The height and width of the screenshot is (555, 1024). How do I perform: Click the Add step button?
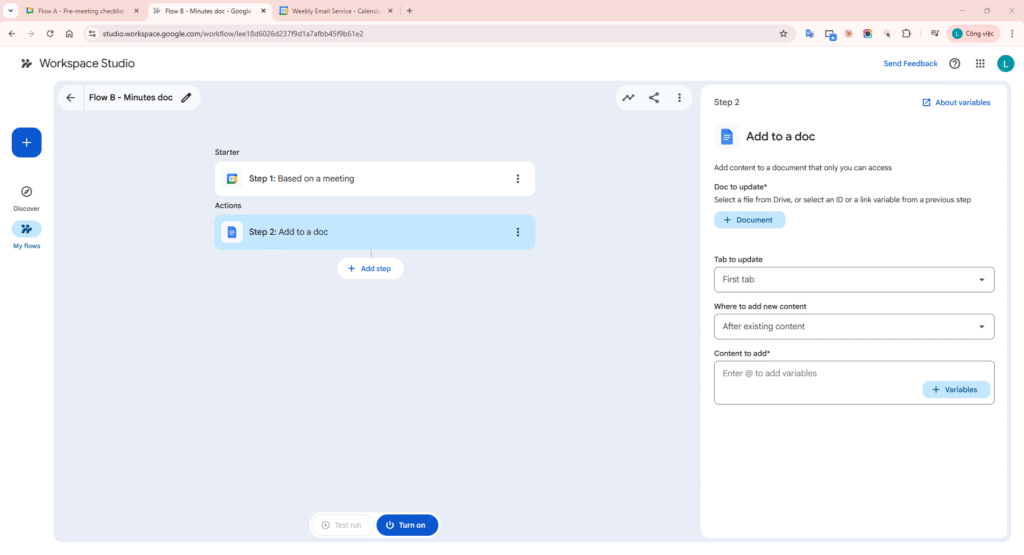click(x=370, y=268)
